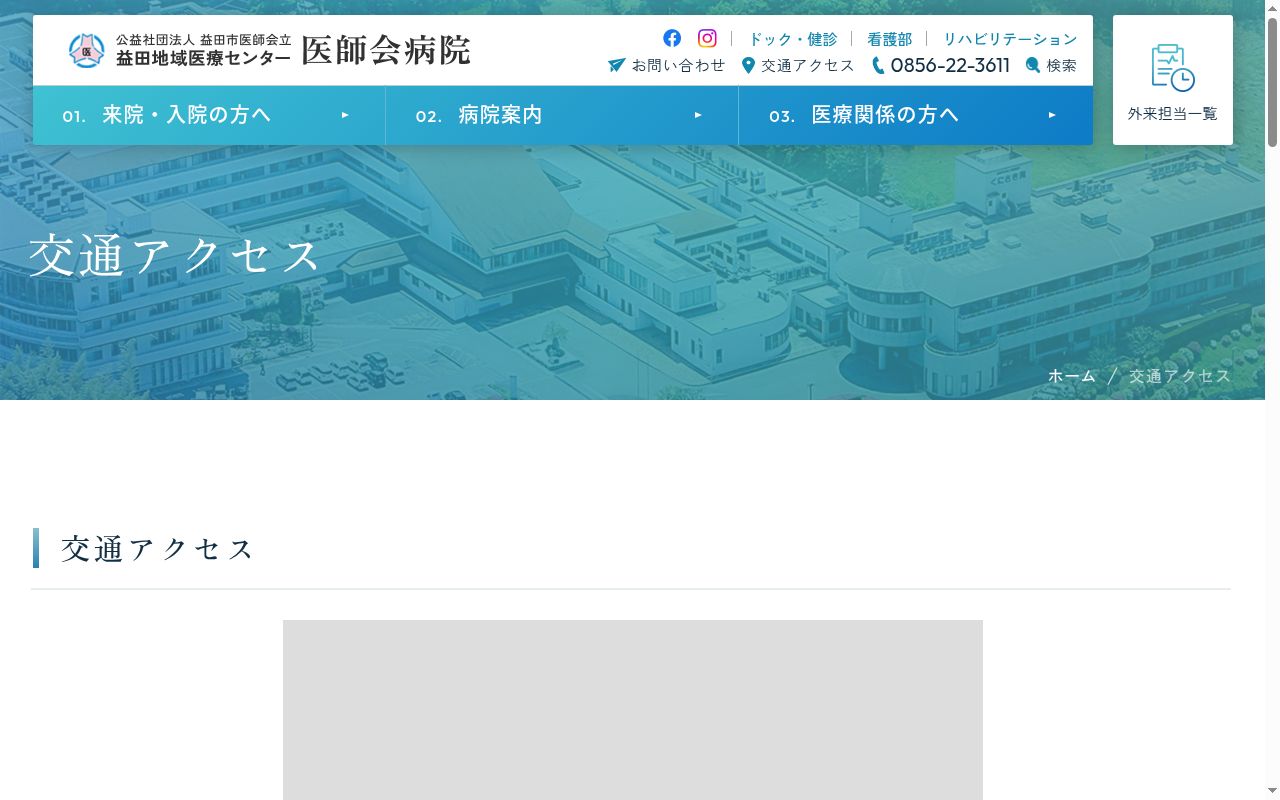Click the magnifier search icon
The width and height of the screenshot is (1280, 800).
(1033, 65)
